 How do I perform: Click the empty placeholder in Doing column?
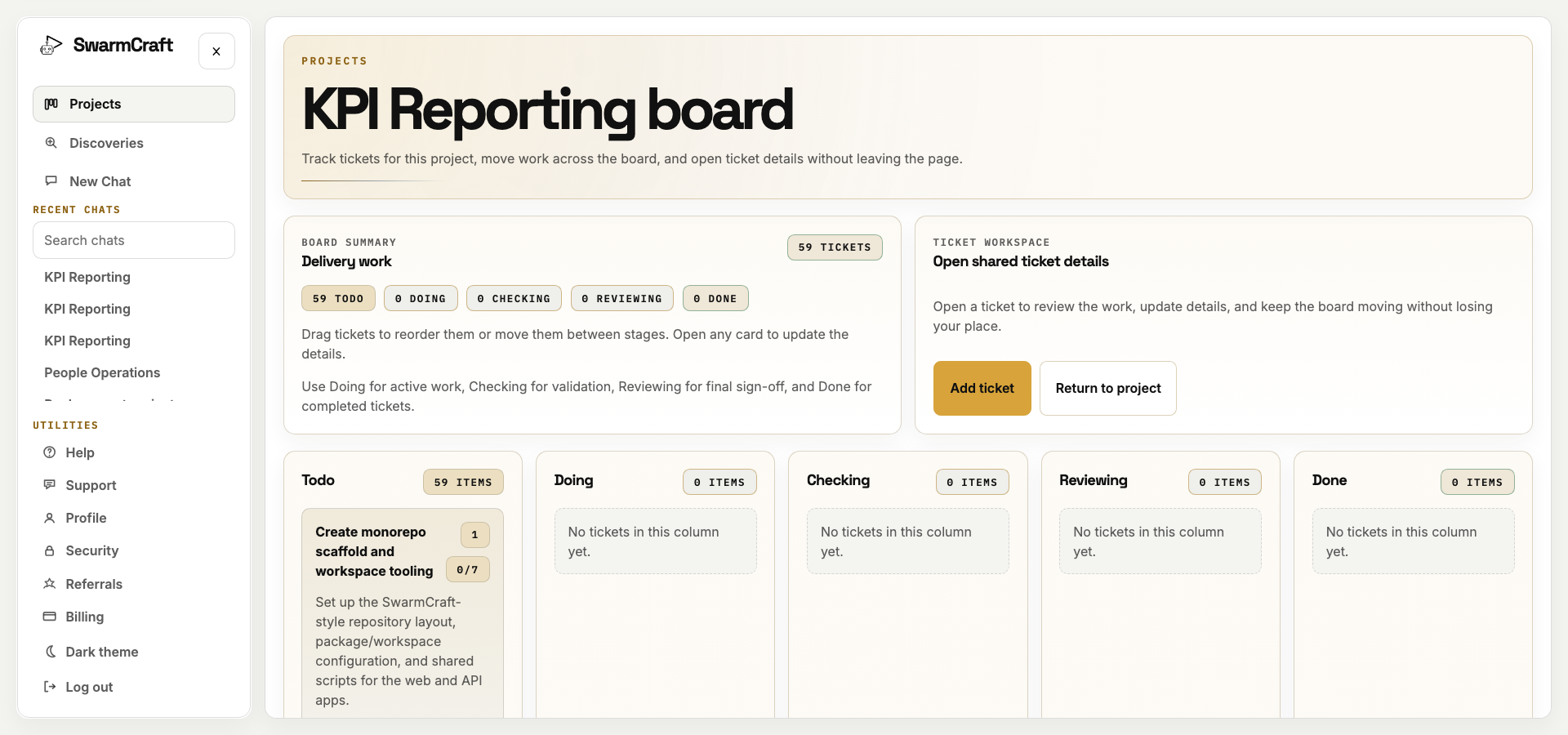655,541
